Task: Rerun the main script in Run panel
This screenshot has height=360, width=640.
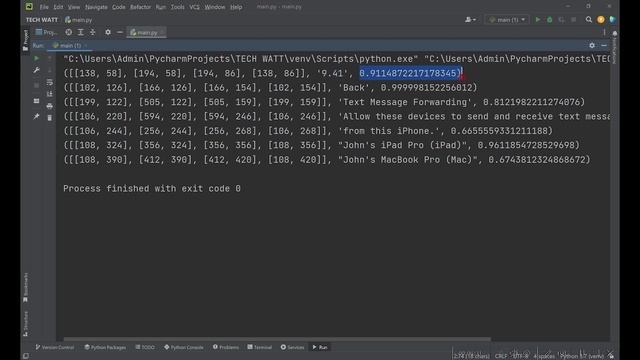Action: 36,58
